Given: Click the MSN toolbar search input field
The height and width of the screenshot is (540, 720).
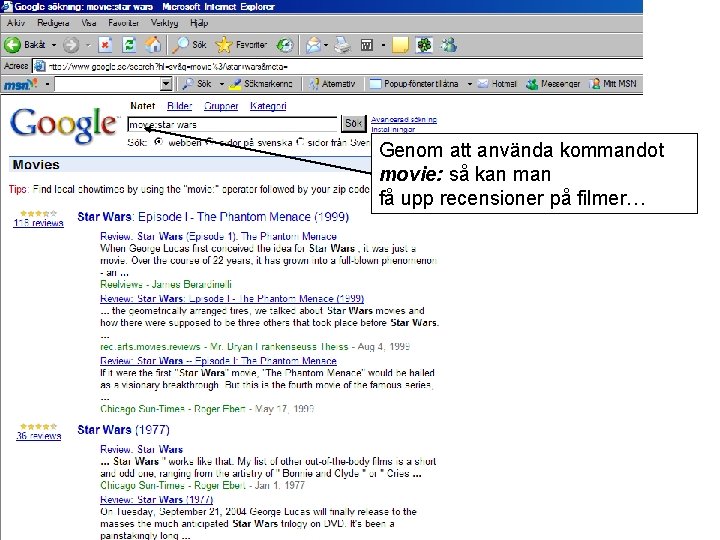Looking at the screenshot, I should coord(107,84).
